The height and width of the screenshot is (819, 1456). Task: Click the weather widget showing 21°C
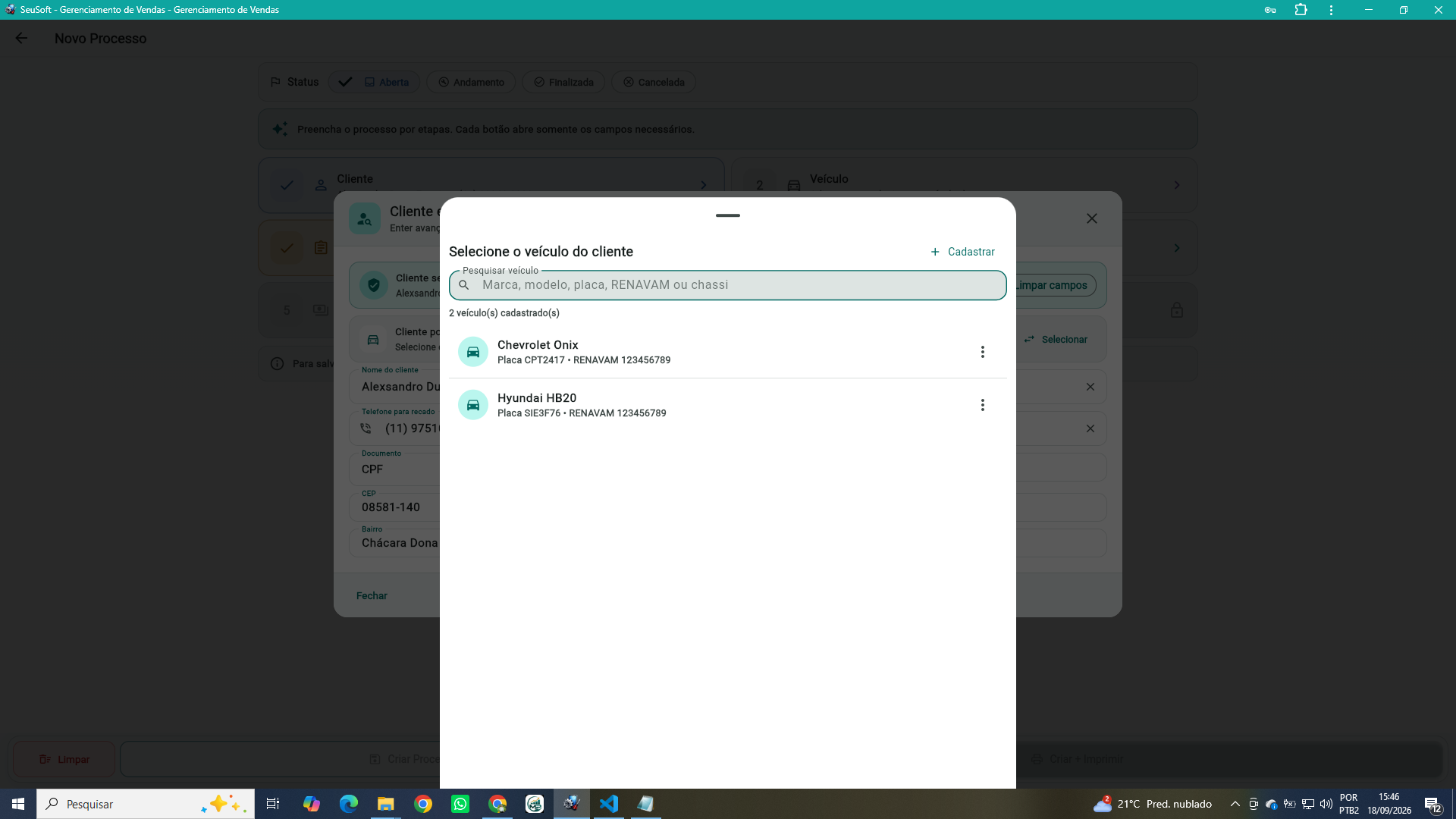click(1153, 804)
